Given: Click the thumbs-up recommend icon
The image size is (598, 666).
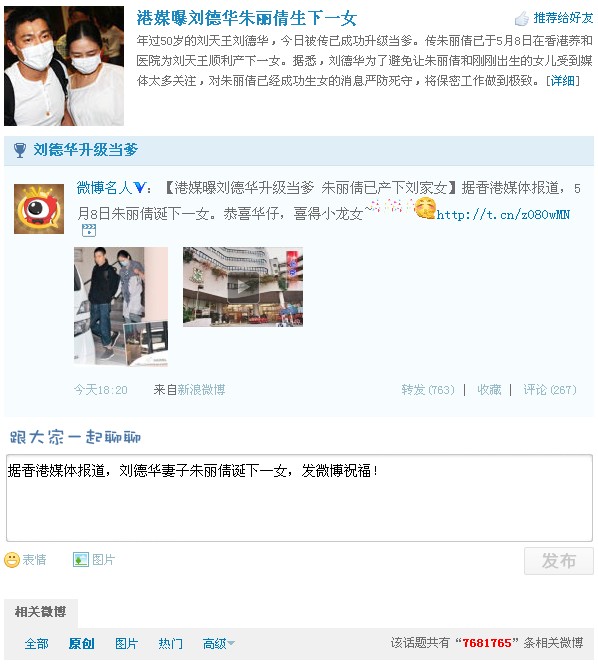Looking at the screenshot, I should pyautogui.click(x=522, y=19).
